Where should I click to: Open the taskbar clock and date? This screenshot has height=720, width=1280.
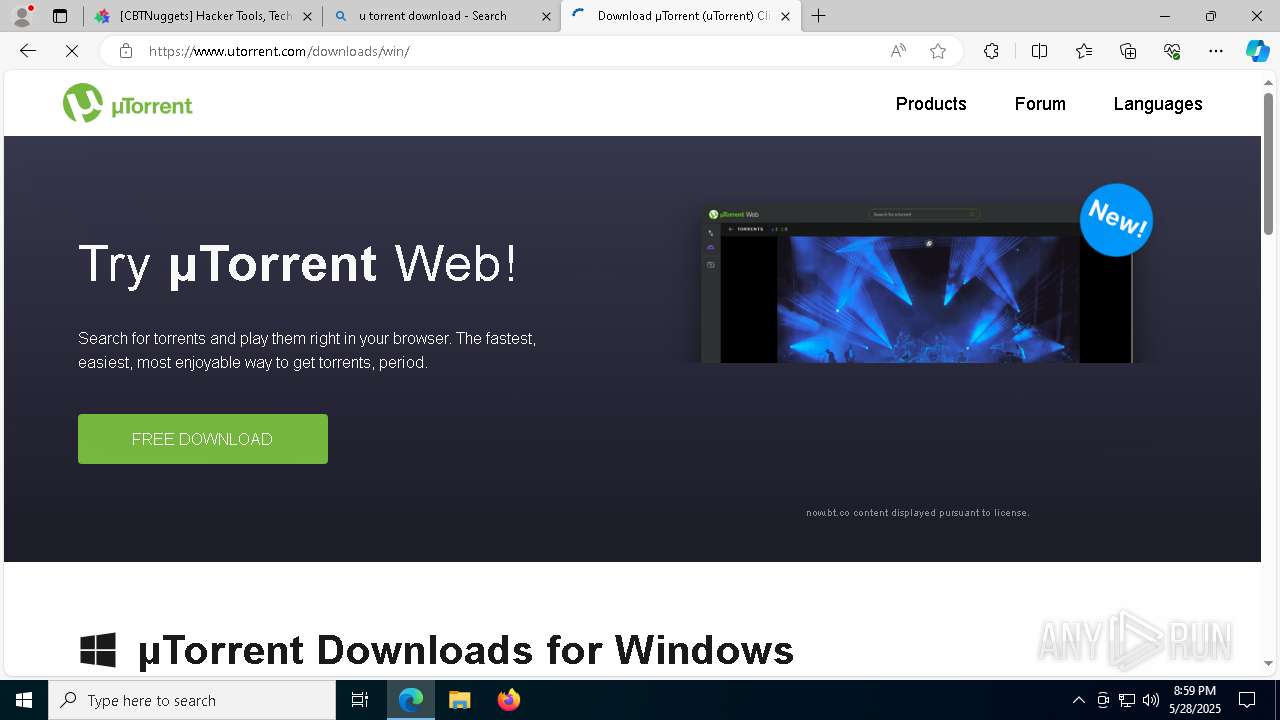pyautogui.click(x=1195, y=700)
